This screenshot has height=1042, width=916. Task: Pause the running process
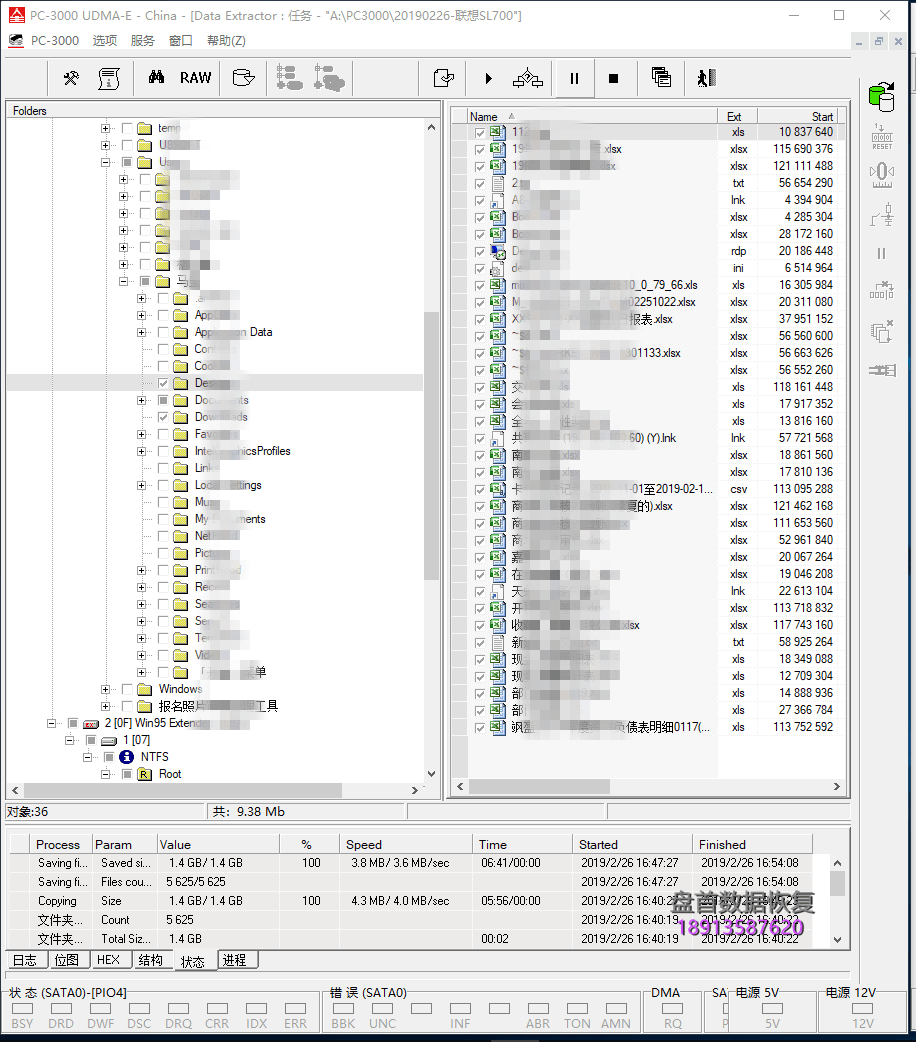(x=574, y=78)
